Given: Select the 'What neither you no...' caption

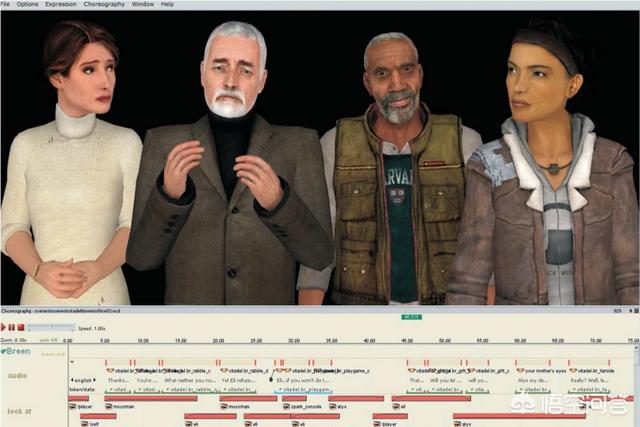Looking at the screenshot, I should point(190,380).
